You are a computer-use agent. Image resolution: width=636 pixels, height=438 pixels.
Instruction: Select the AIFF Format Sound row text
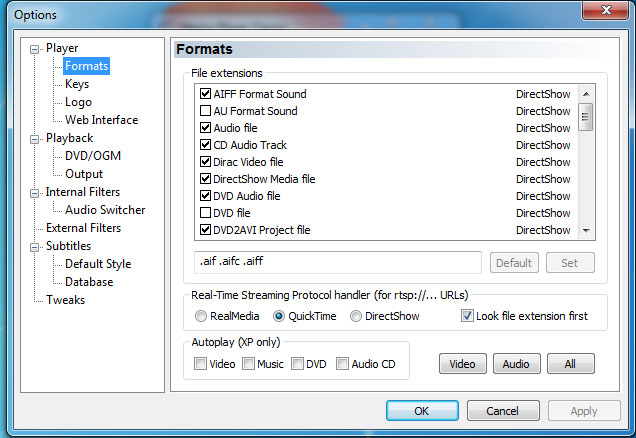click(x=260, y=94)
